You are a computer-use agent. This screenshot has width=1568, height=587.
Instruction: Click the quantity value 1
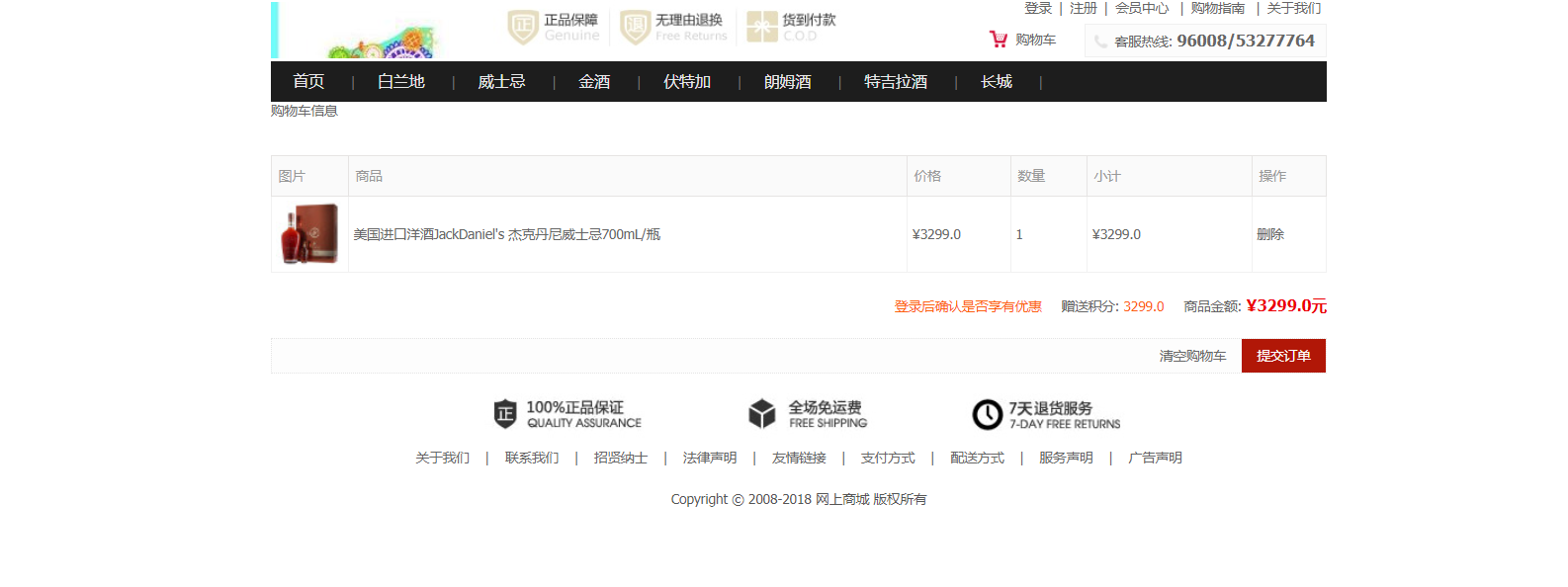click(x=1019, y=234)
